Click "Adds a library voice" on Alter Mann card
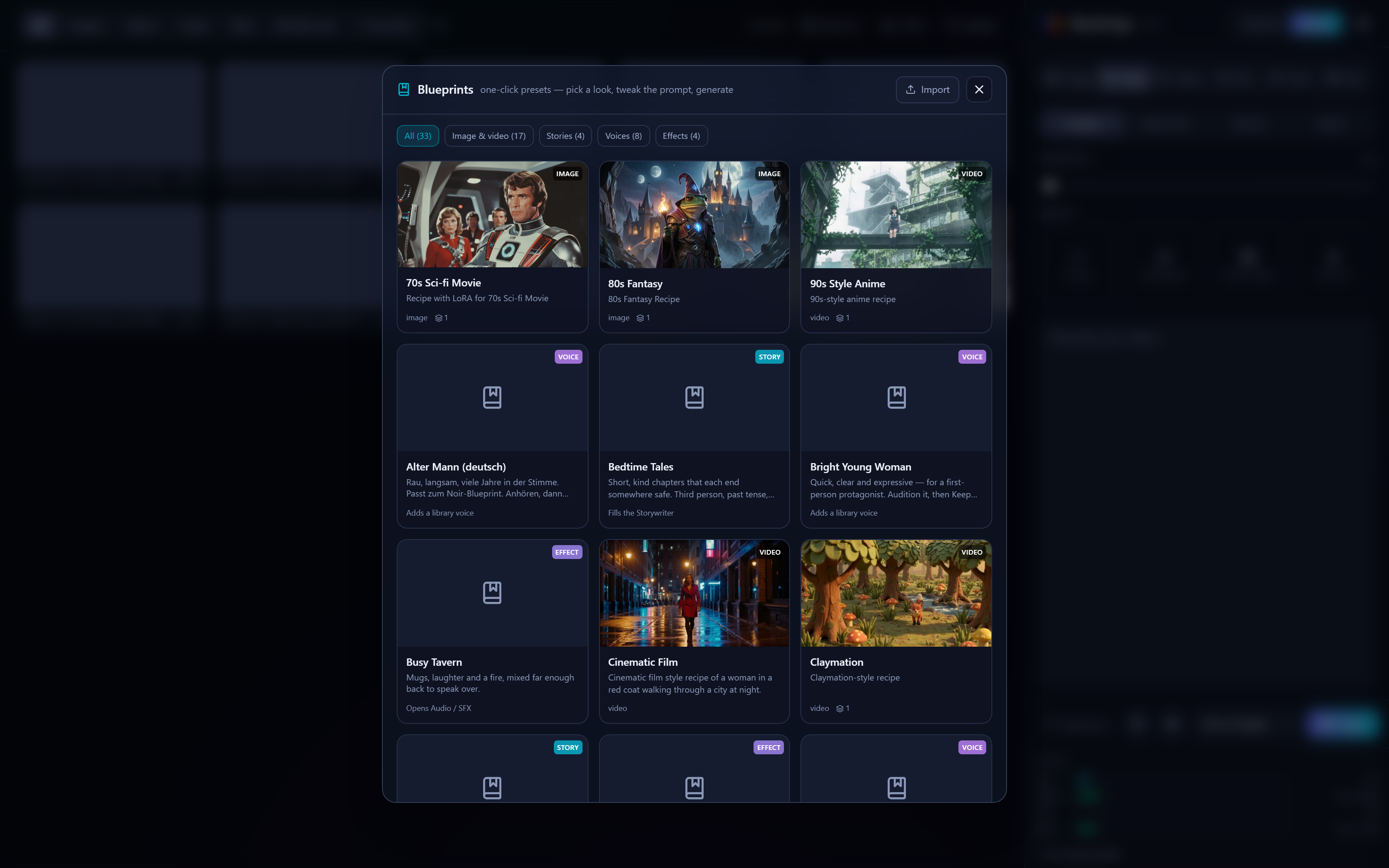 pos(440,513)
